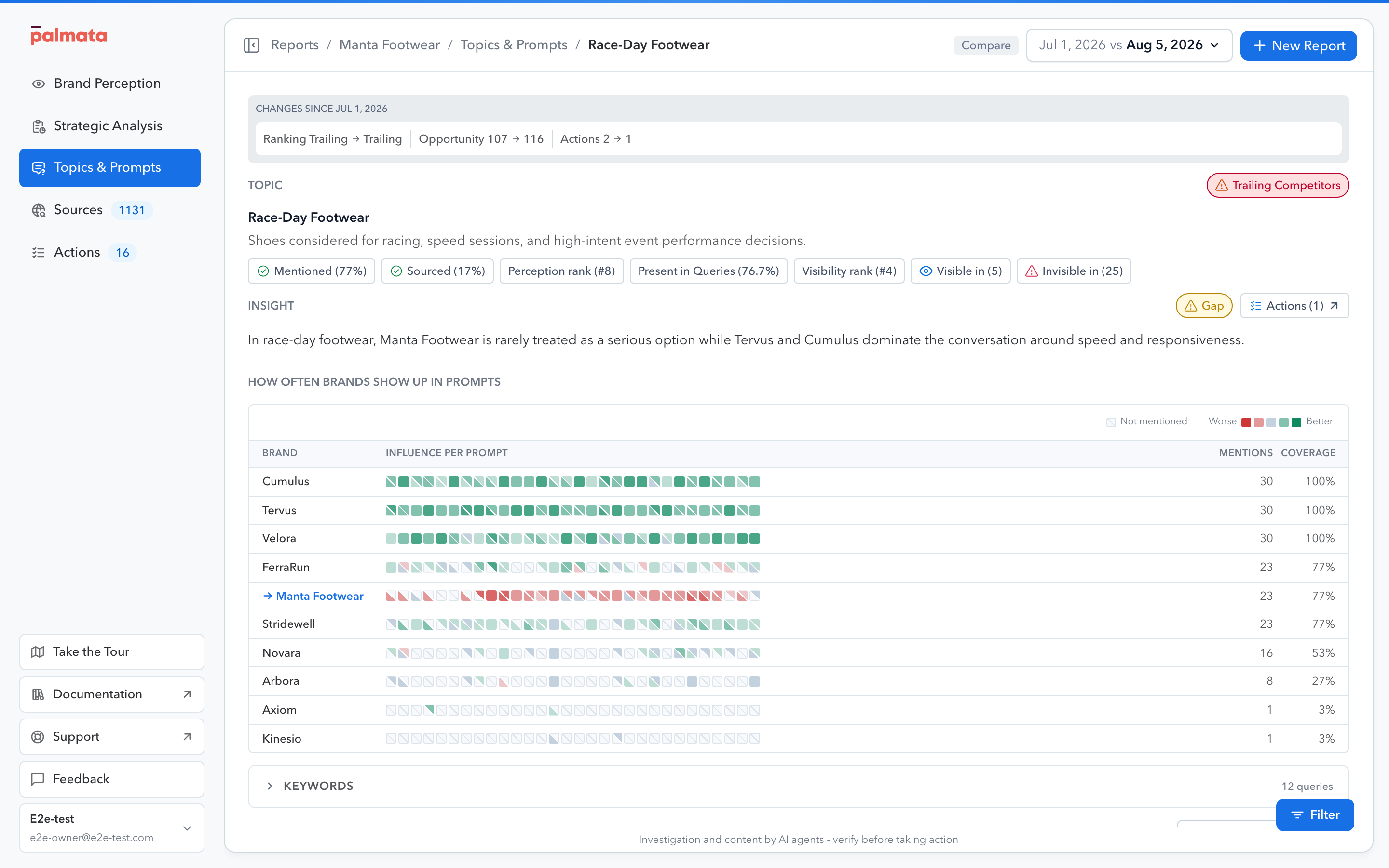
Task: Click the Sources count badge 1131
Action: pyautogui.click(x=132, y=210)
